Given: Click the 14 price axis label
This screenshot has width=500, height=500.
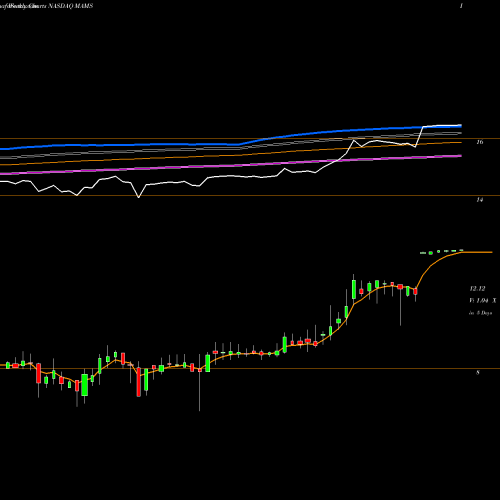Looking at the screenshot, I should (479, 200).
